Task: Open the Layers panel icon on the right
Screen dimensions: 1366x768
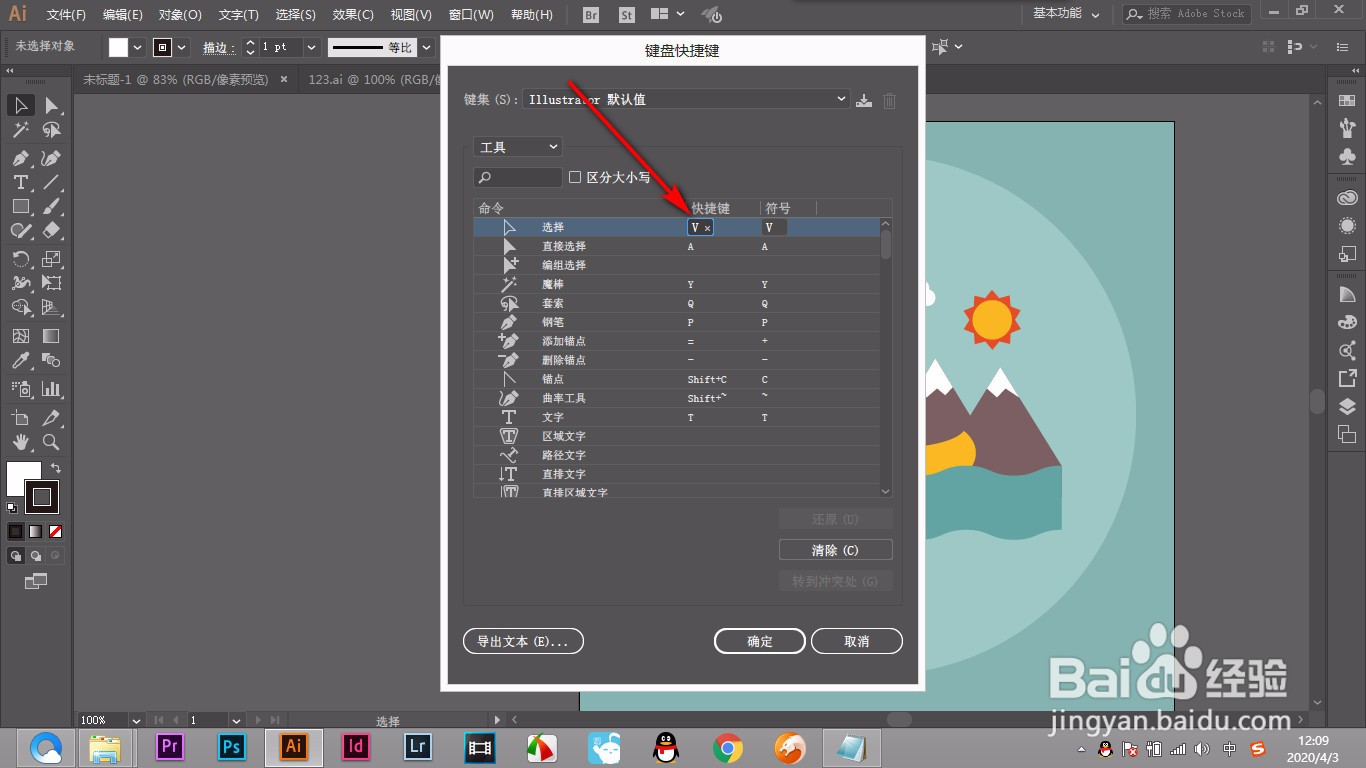Action: [x=1347, y=406]
